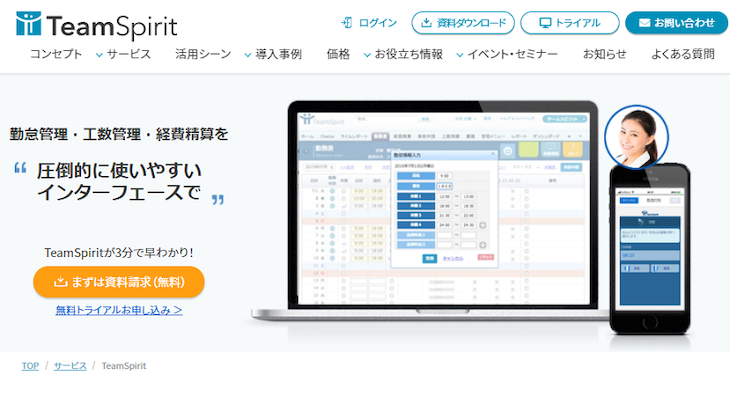Click the woman's circular portrait photo
This screenshot has width=730, height=412.
coord(636,136)
